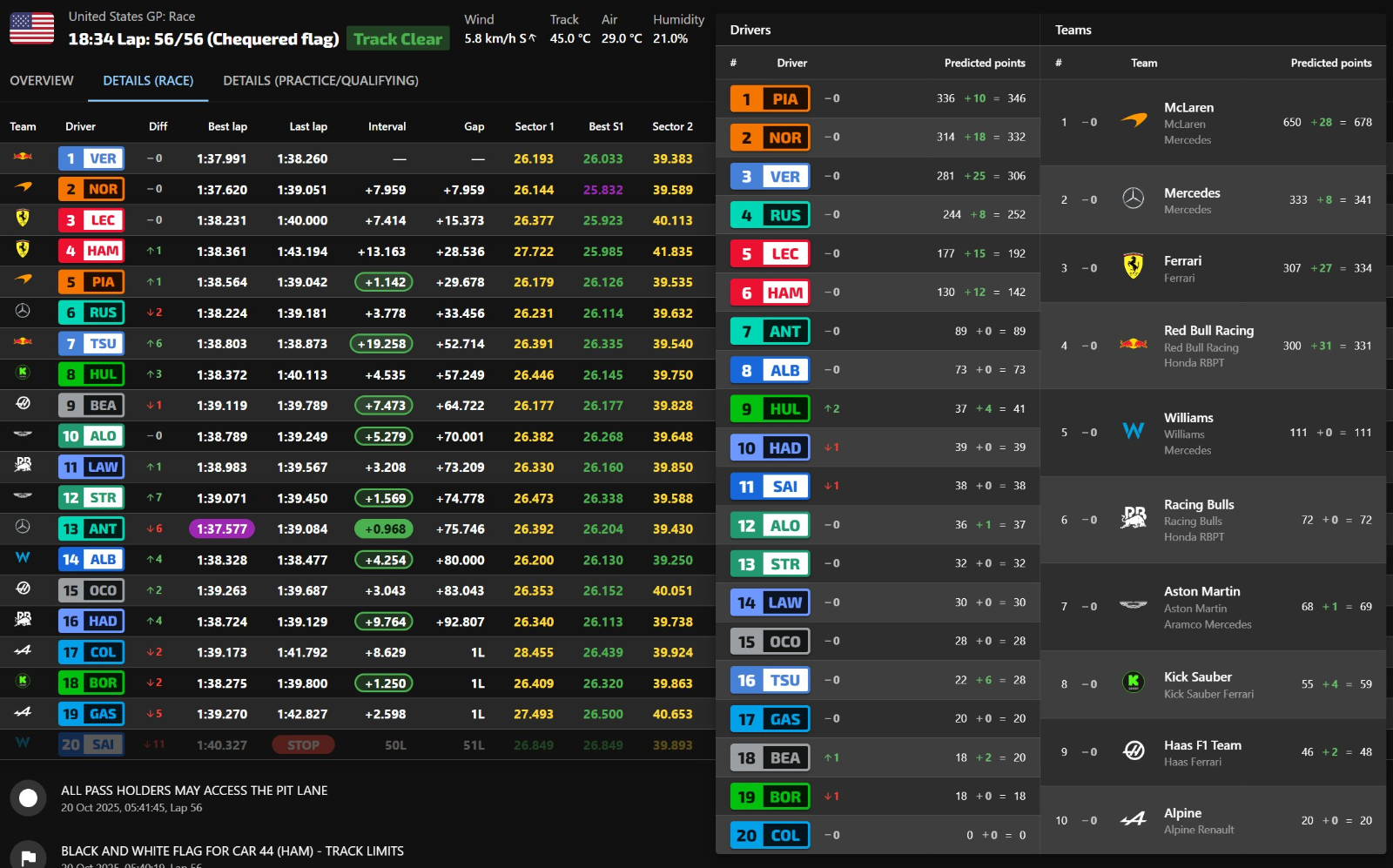Viewport: 1393px width, 868px height.
Task: Click the Predicted points header in Drivers
Action: (x=984, y=63)
